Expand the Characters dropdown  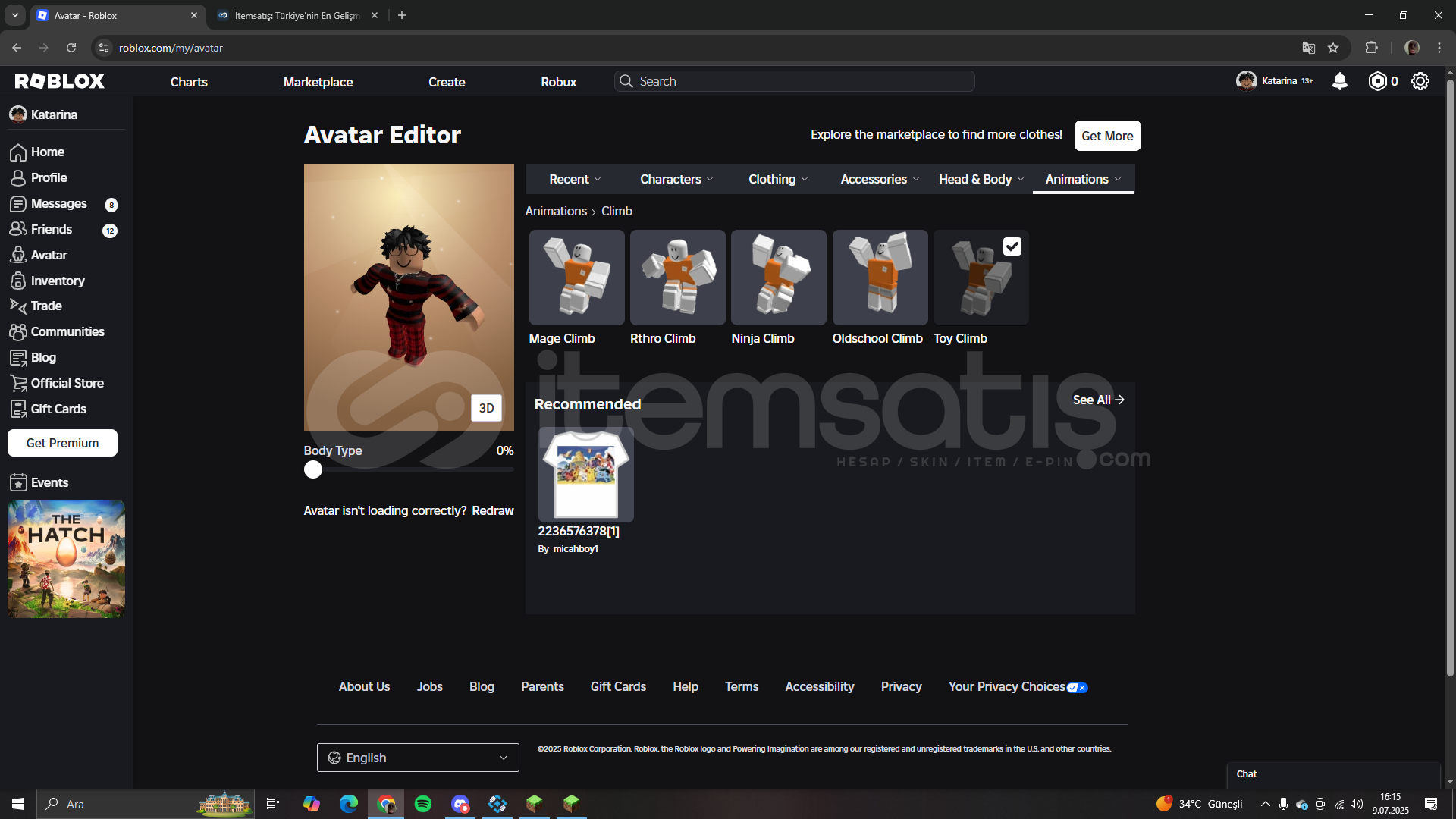tap(676, 179)
